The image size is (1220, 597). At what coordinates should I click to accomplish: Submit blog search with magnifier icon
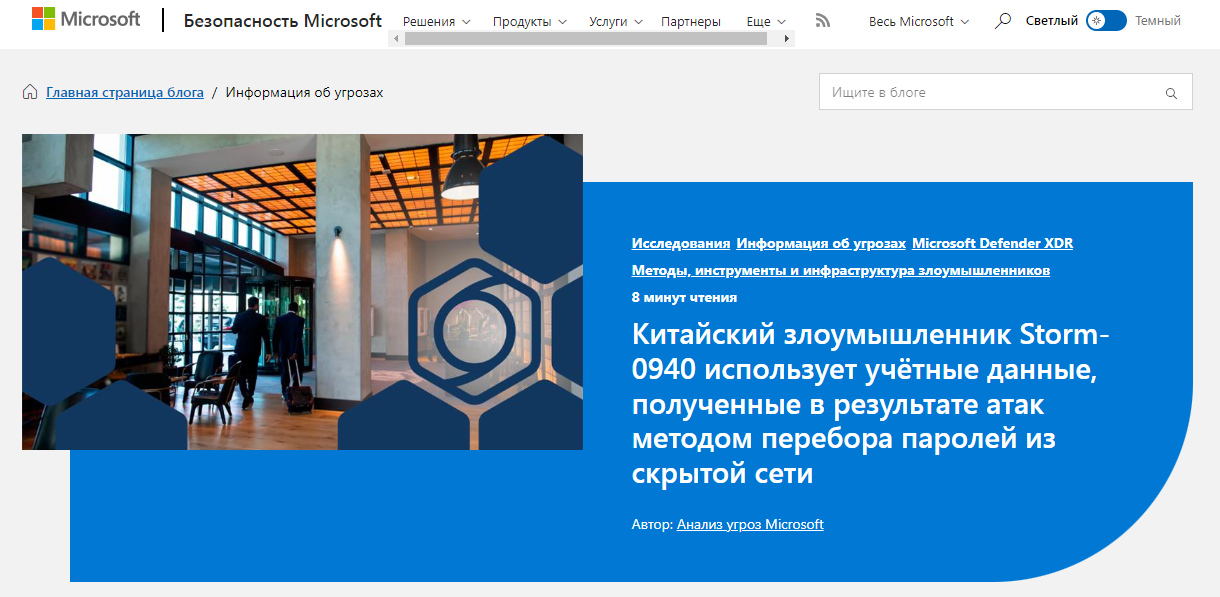point(1171,93)
